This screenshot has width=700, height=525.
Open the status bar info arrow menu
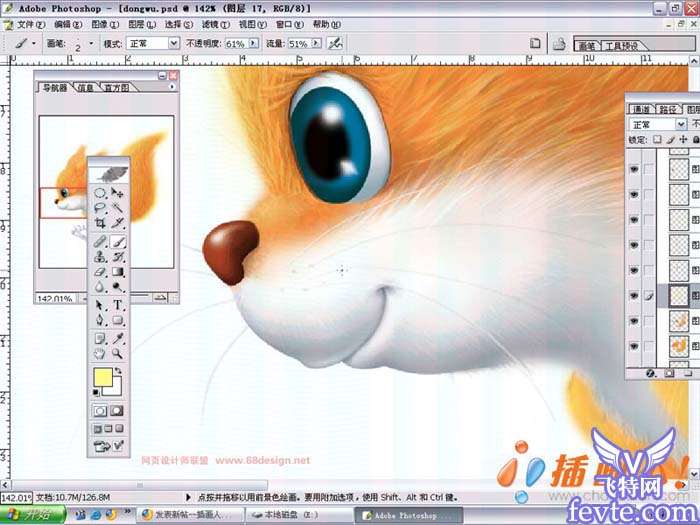[x=188, y=497]
